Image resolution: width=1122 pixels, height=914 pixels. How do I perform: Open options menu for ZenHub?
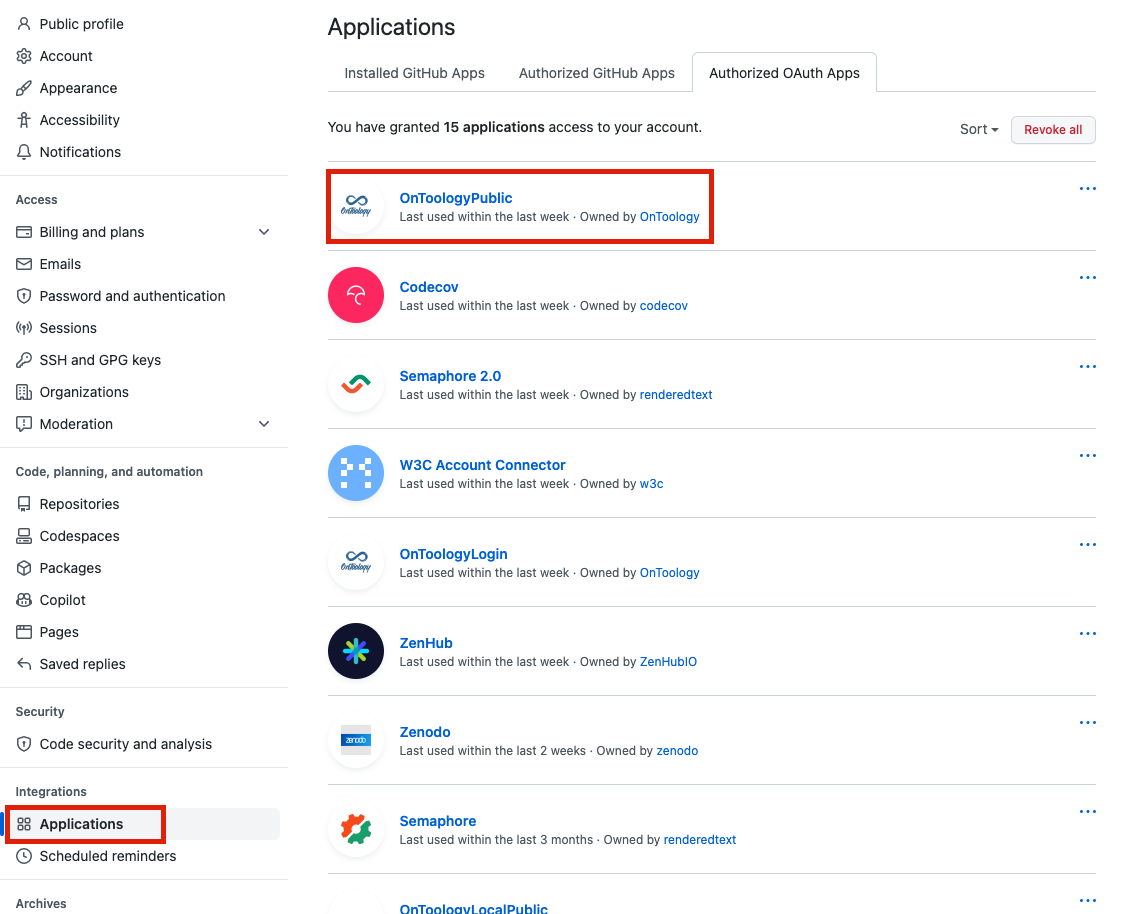(x=1088, y=633)
